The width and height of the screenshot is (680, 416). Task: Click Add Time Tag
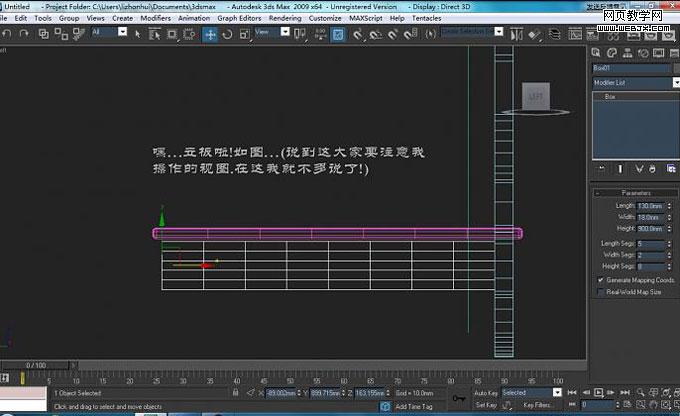pyautogui.click(x=414, y=406)
